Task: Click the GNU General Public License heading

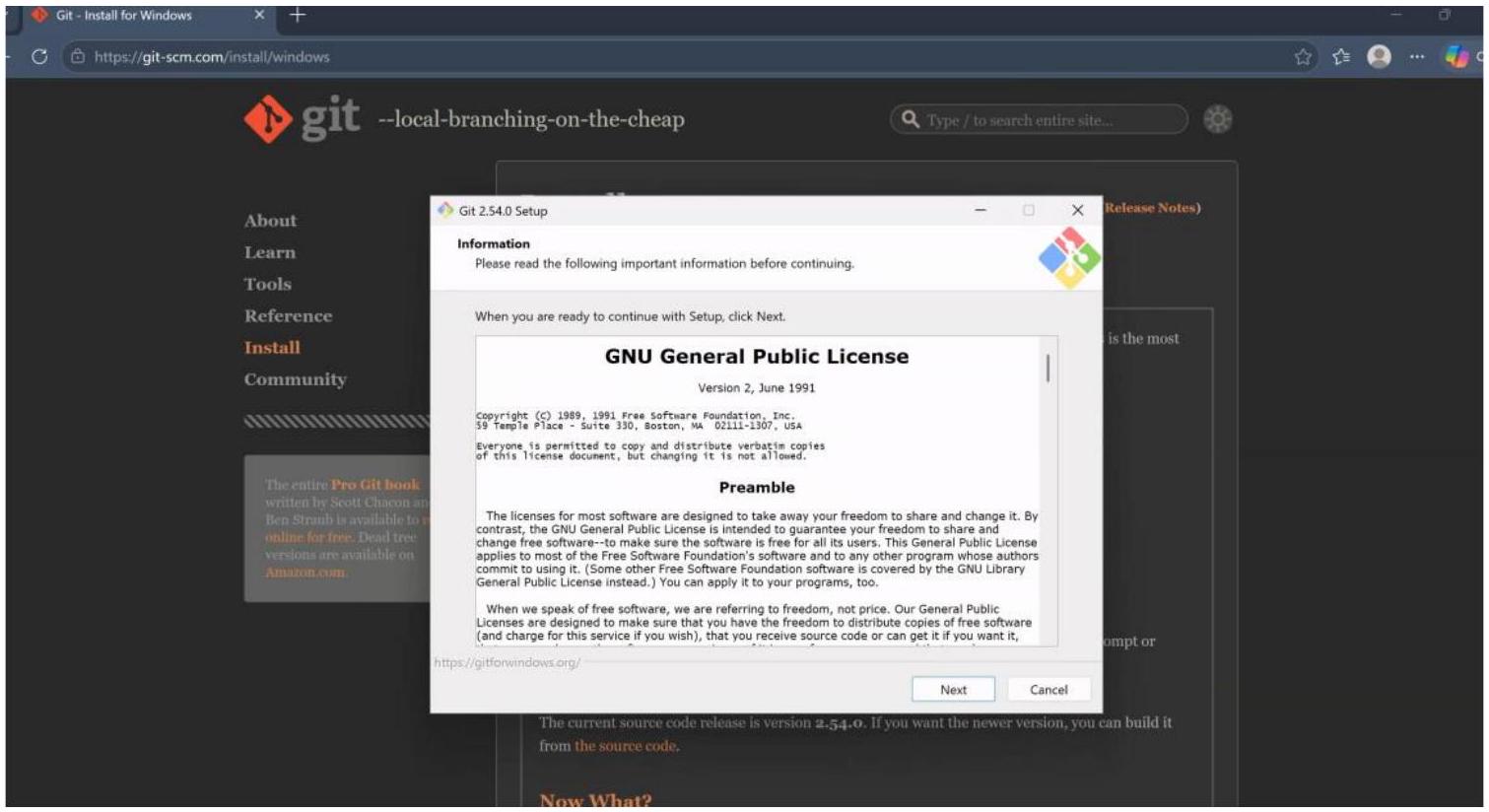Action: pos(757,357)
